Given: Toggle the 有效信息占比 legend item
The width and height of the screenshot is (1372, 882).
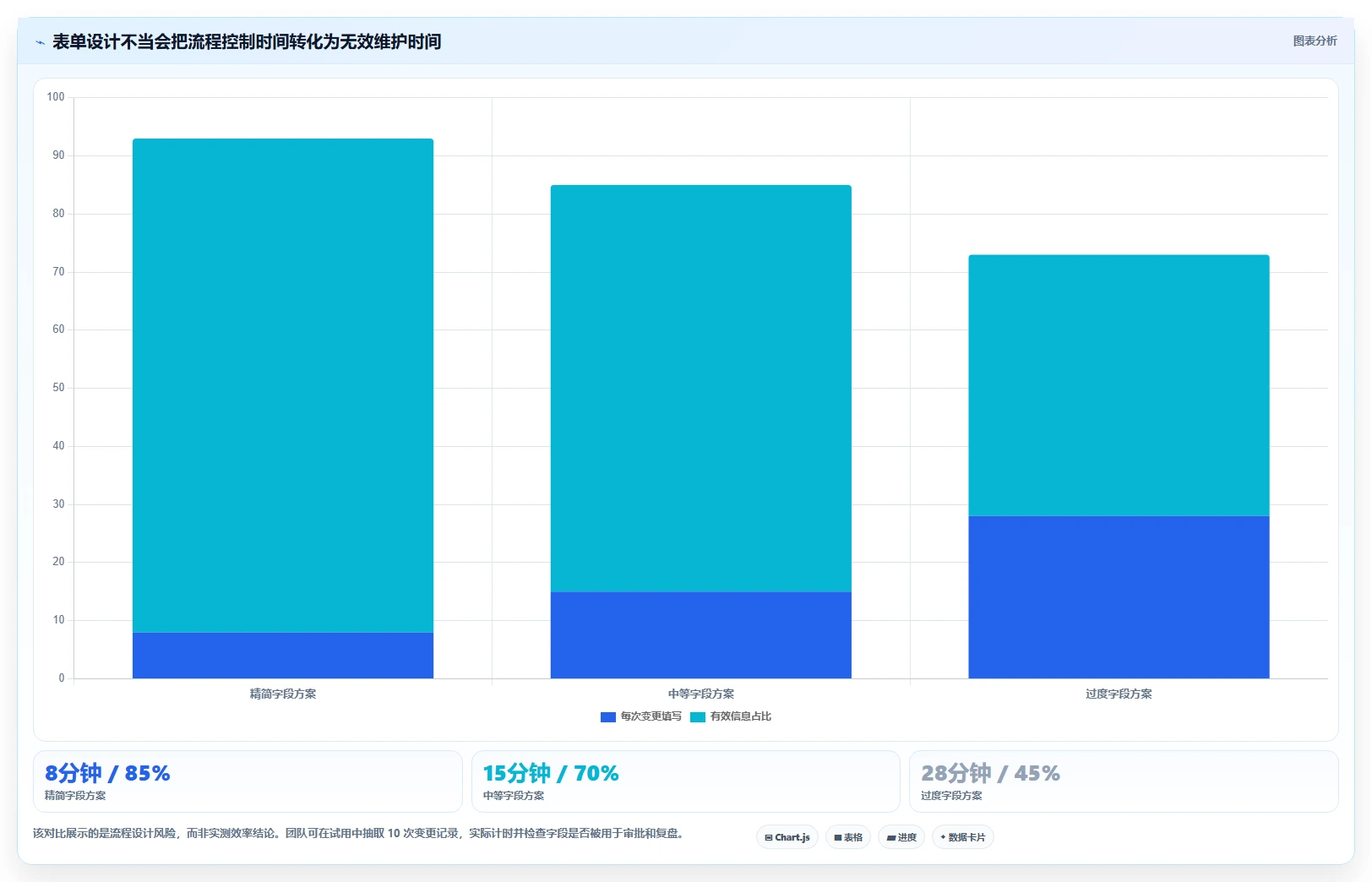Looking at the screenshot, I should click(x=731, y=716).
